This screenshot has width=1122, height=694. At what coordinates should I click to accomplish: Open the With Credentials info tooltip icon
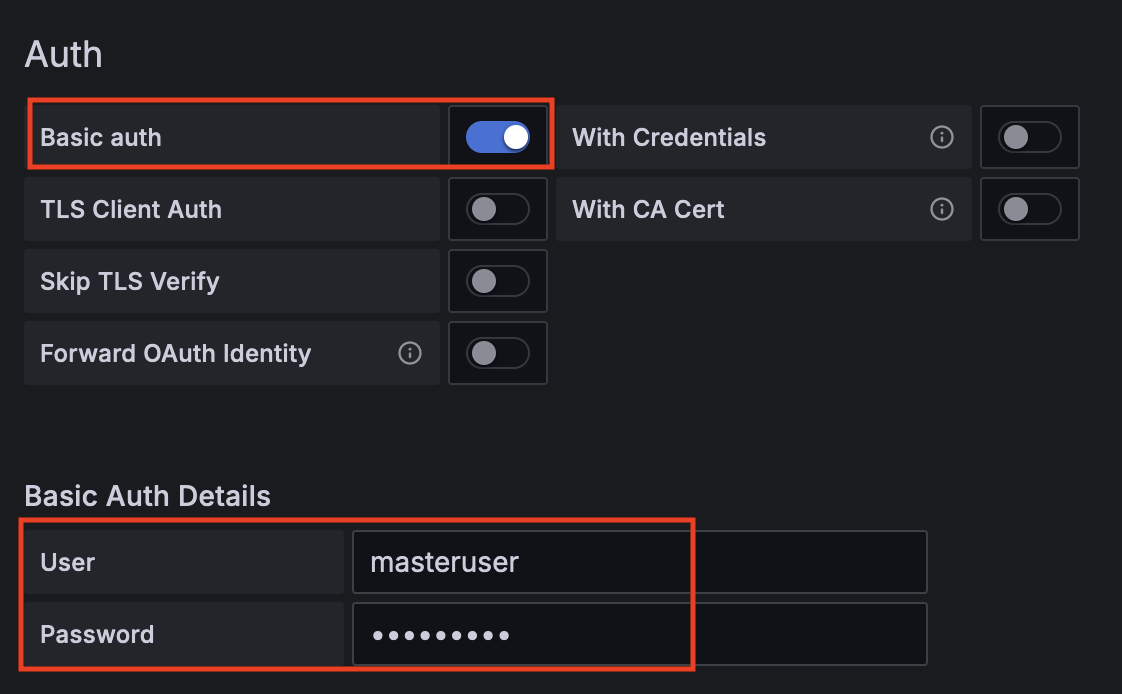point(942,137)
